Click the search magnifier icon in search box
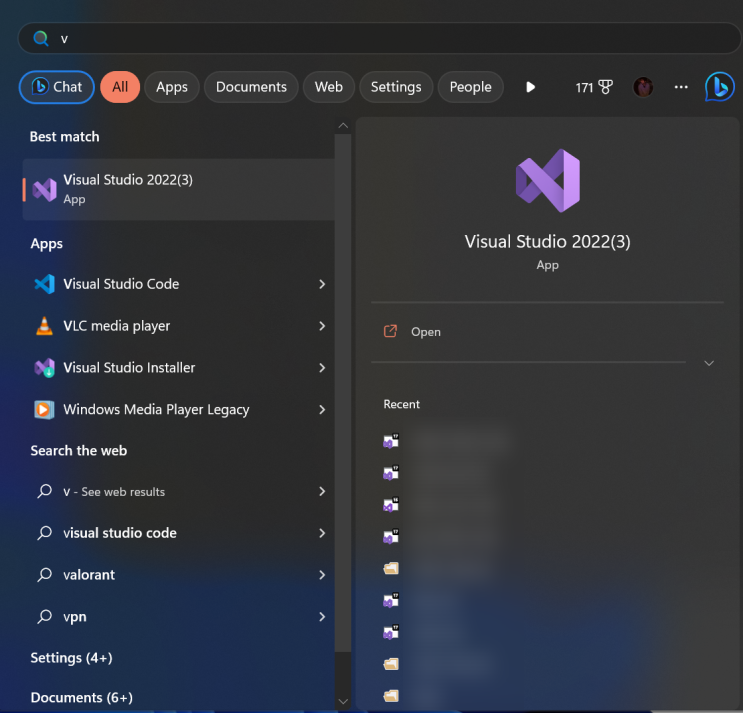Viewport: 743px width, 713px height. tap(41, 38)
